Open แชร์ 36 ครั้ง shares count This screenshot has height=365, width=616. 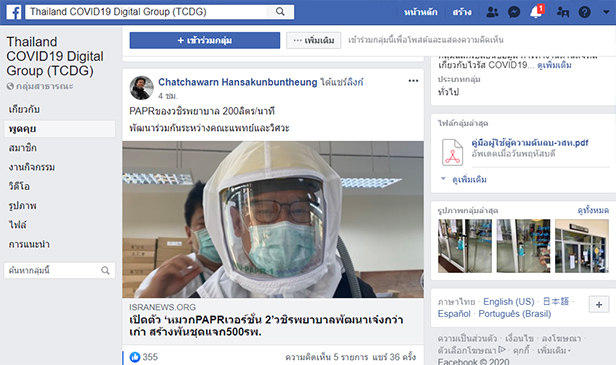[x=394, y=357]
